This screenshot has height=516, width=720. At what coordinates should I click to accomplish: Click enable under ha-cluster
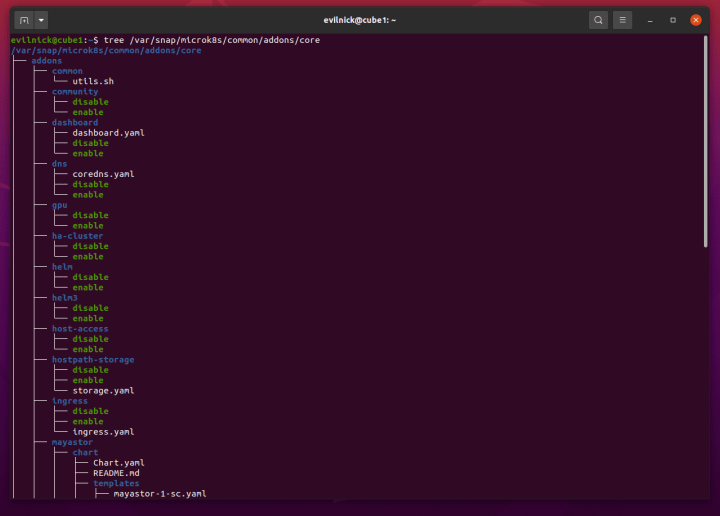[x=88, y=257]
